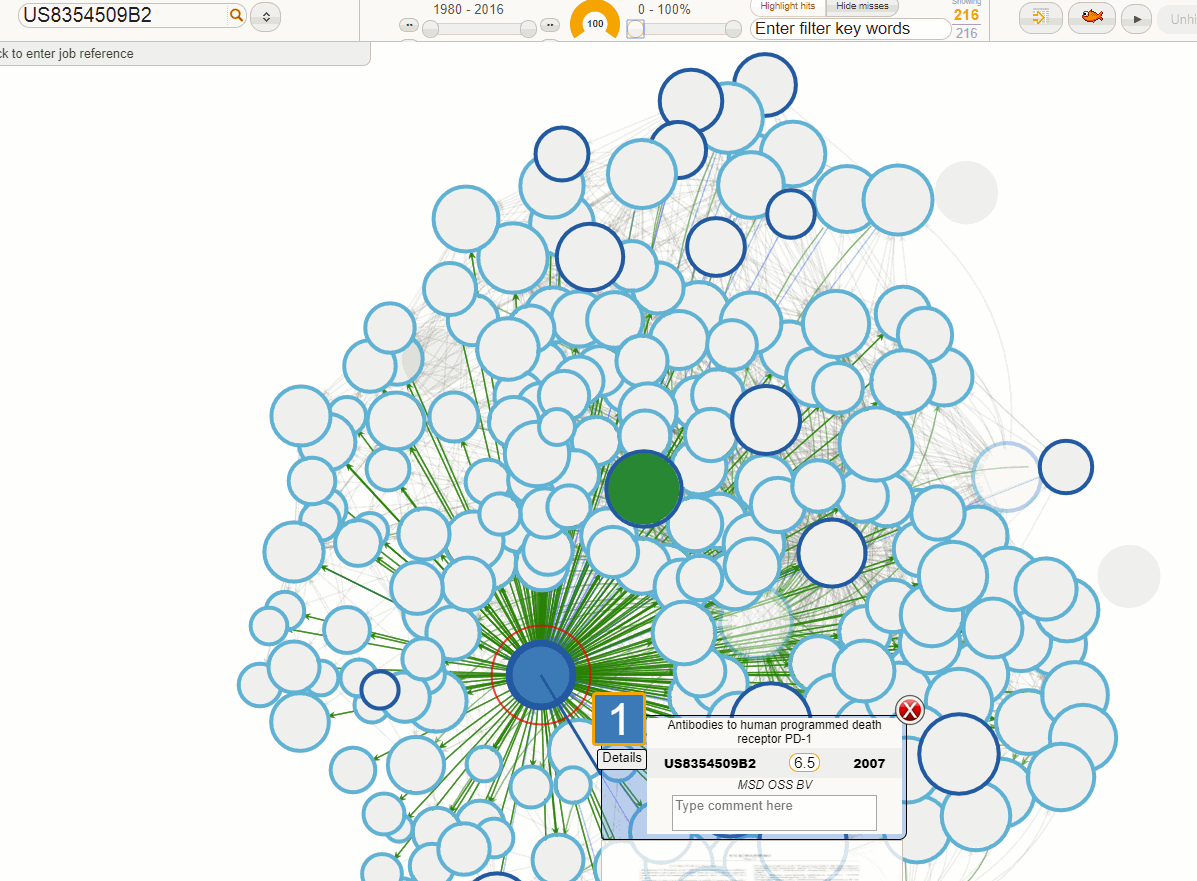Viewport: 1197px width, 881px height.
Task: Click the orange 100 gauge dial
Action: pos(595,21)
